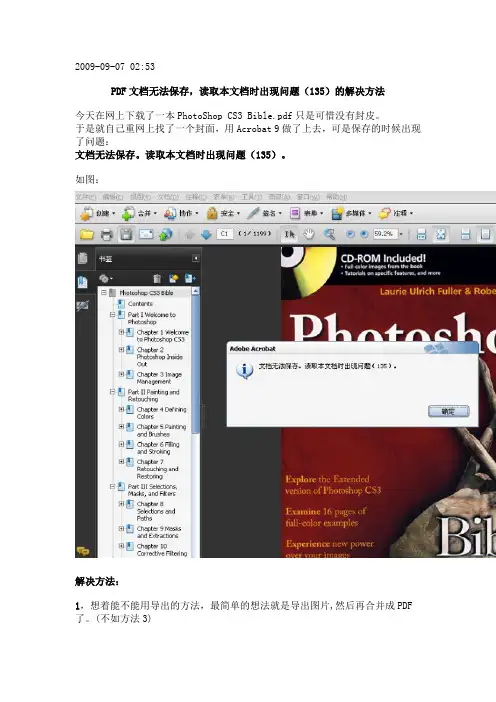Click the Save floppy disk icon

coord(126,234)
